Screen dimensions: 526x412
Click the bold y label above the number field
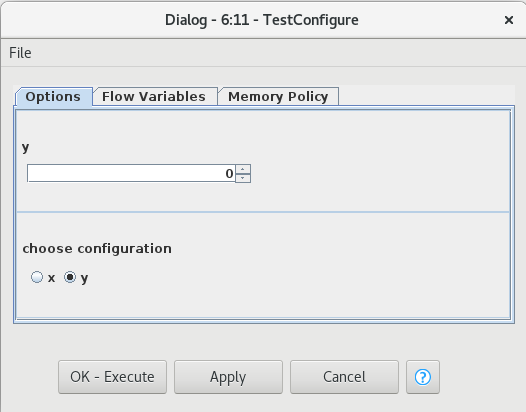click(25, 148)
